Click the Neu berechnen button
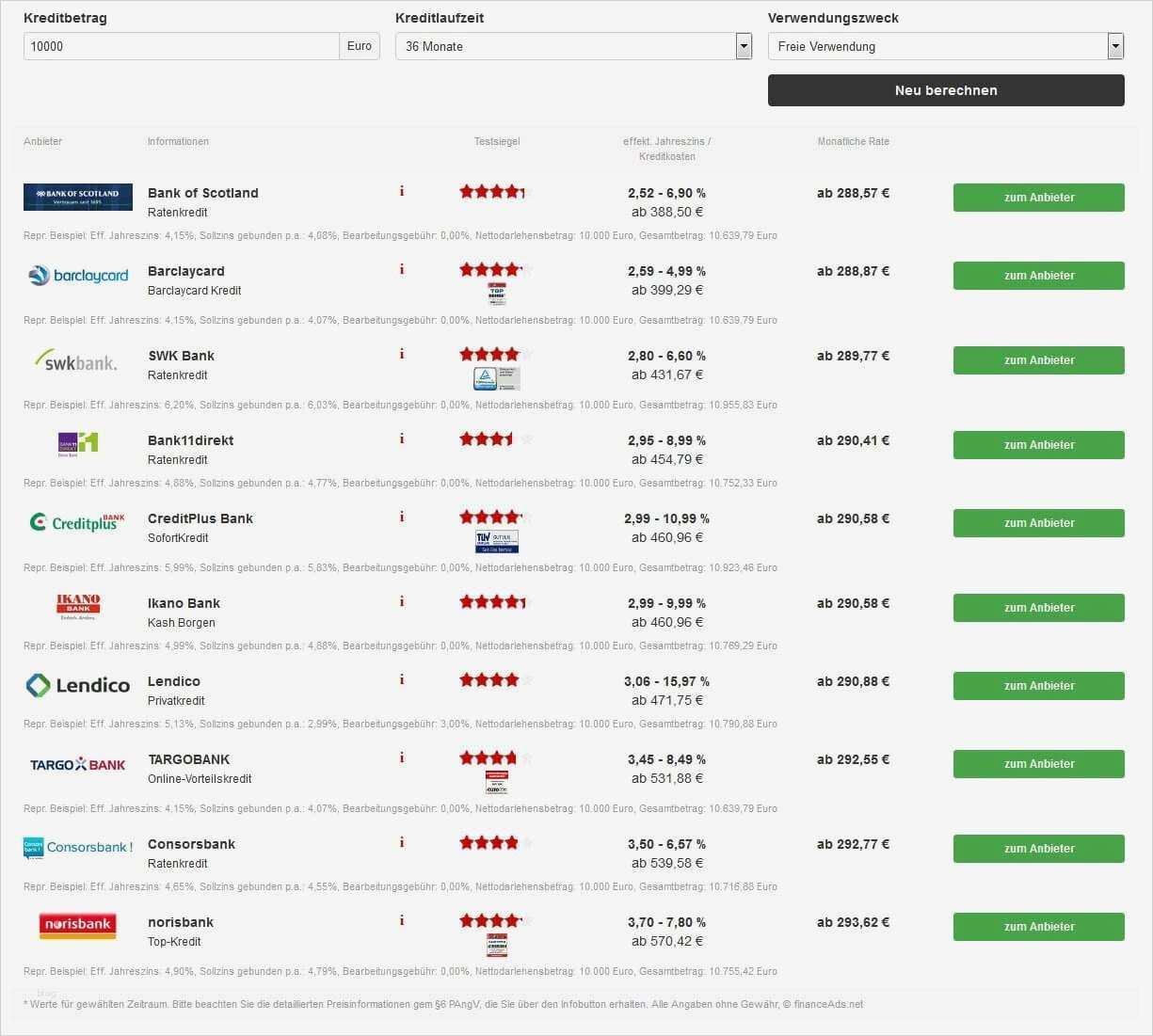The height and width of the screenshot is (1036, 1153). (946, 90)
